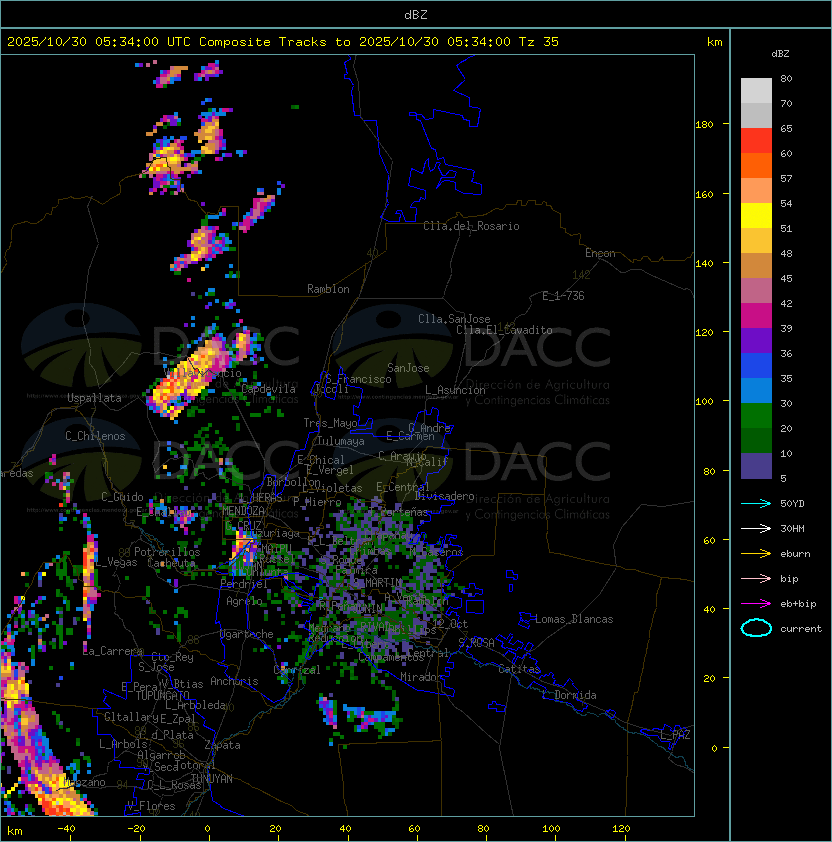The image size is (832, 842).
Task: Click the 'L_Dormida' place label
Action: [x=569, y=695]
